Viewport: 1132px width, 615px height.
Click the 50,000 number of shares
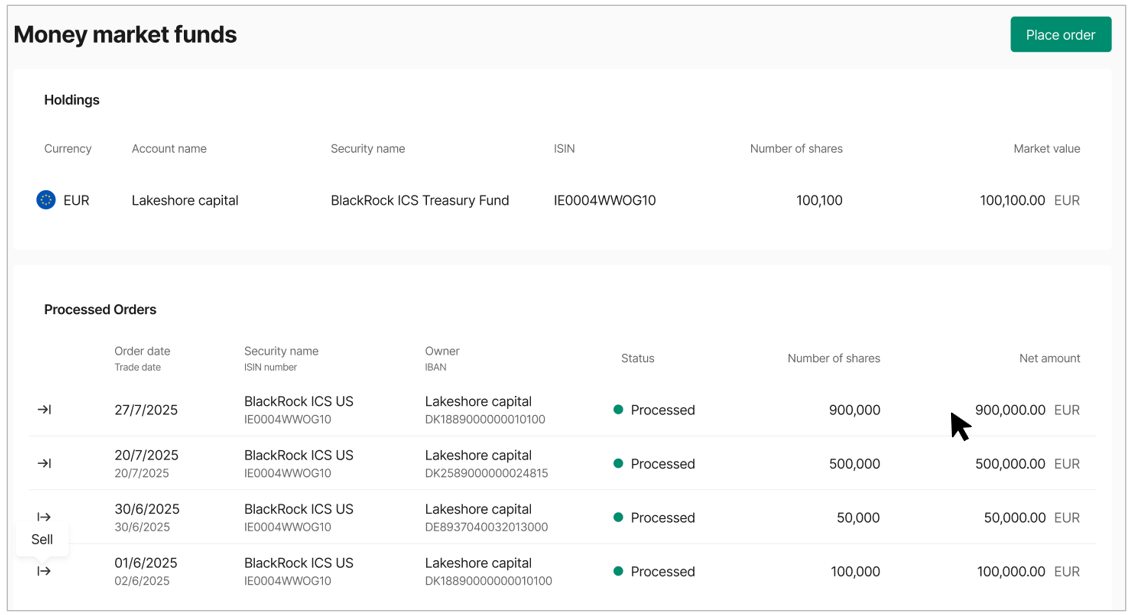pyautogui.click(x=858, y=518)
